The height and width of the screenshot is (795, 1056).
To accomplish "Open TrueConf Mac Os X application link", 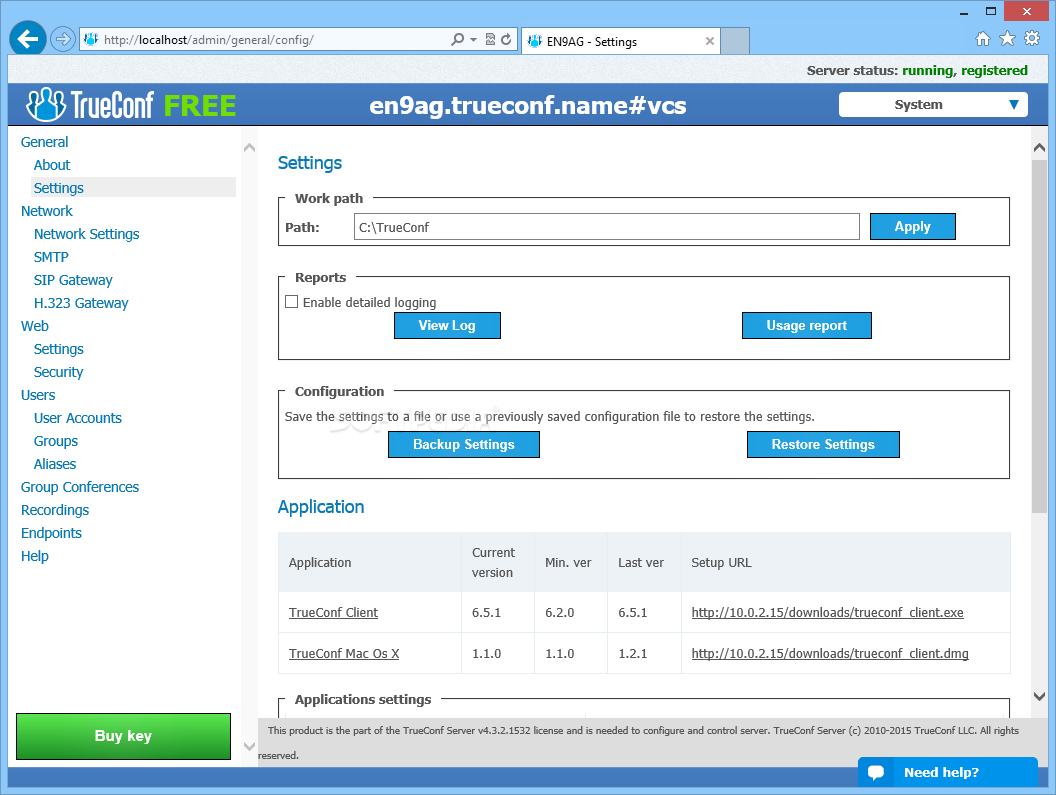I will pos(344,654).
